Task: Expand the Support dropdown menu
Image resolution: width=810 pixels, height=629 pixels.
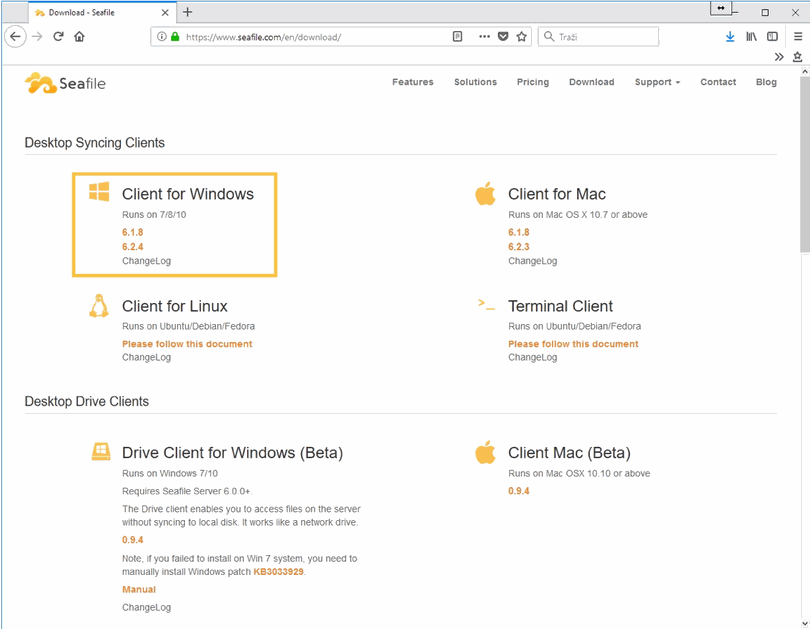Action: pyautogui.click(x=657, y=82)
